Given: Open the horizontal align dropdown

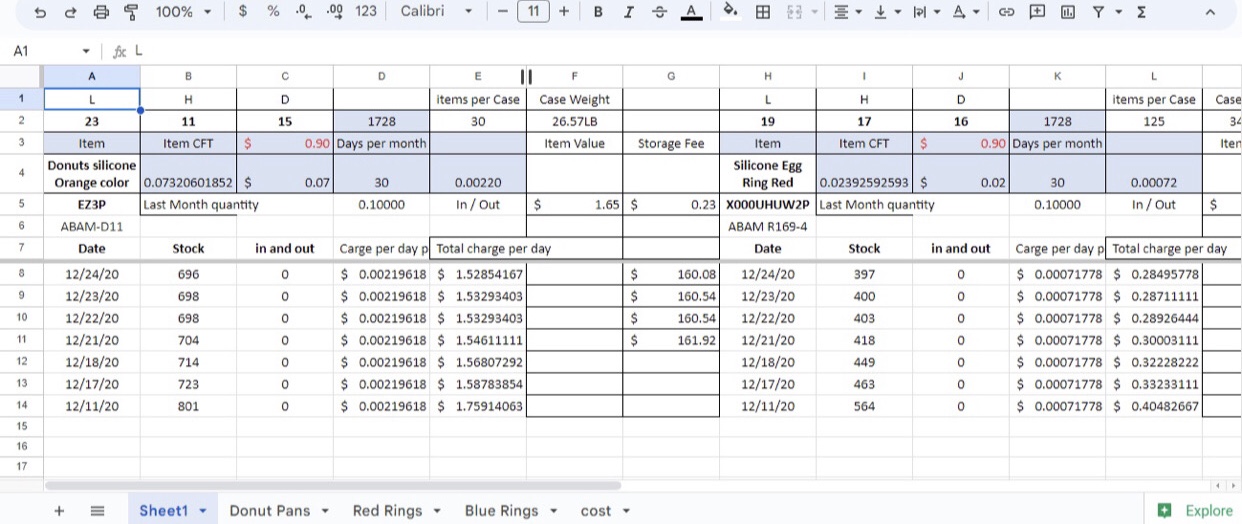Looking at the screenshot, I should click(847, 12).
